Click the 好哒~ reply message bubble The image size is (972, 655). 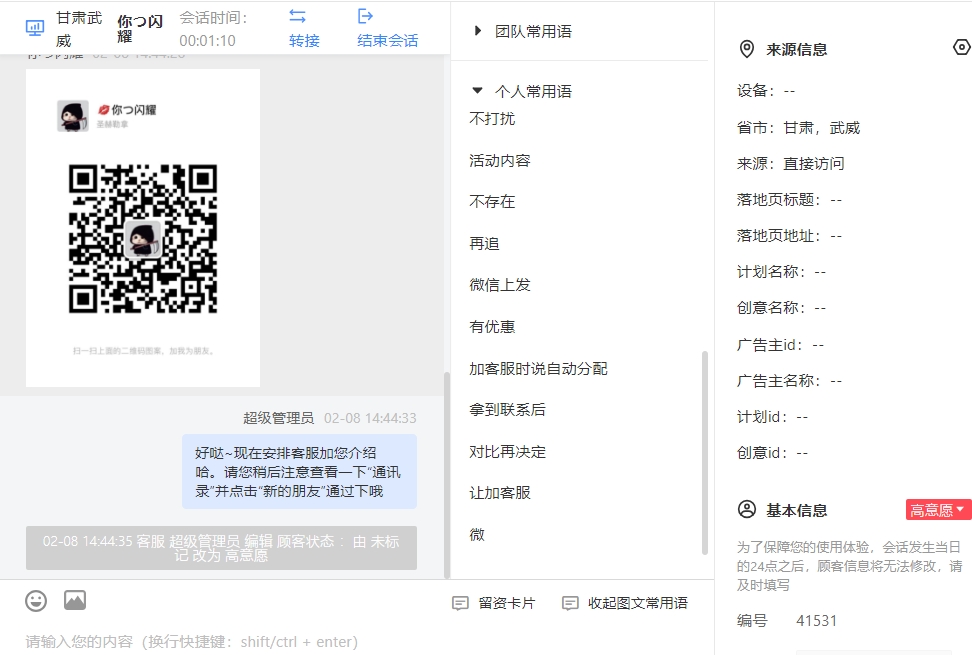pos(299,472)
